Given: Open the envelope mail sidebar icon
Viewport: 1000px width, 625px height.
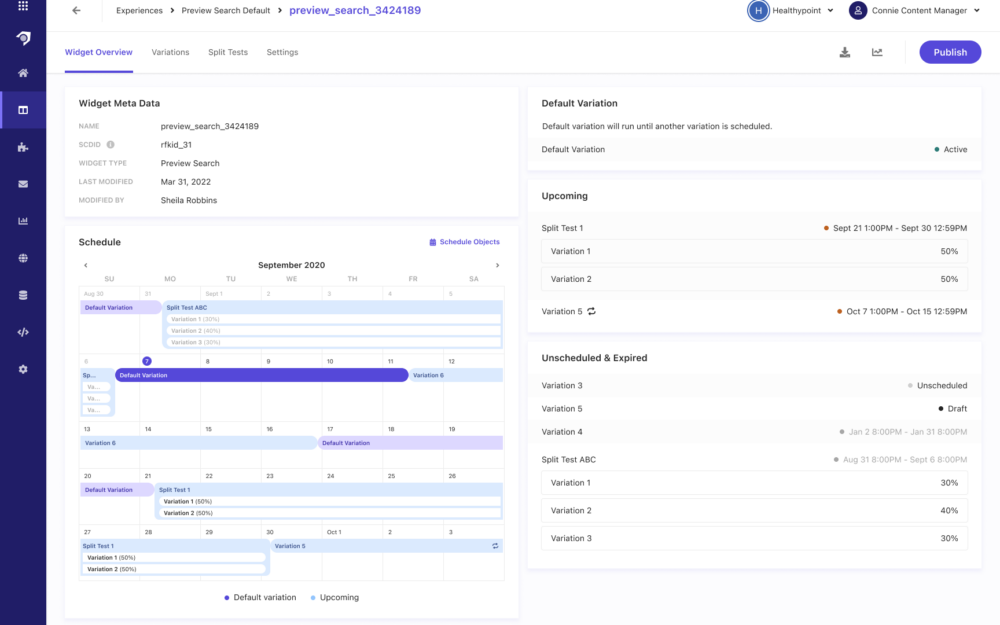Looking at the screenshot, I should pos(23,184).
